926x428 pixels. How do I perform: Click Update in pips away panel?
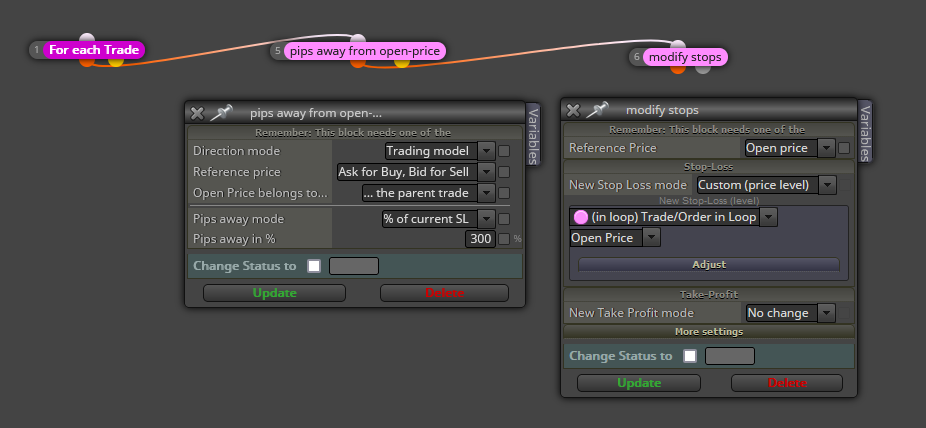click(x=274, y=293)
